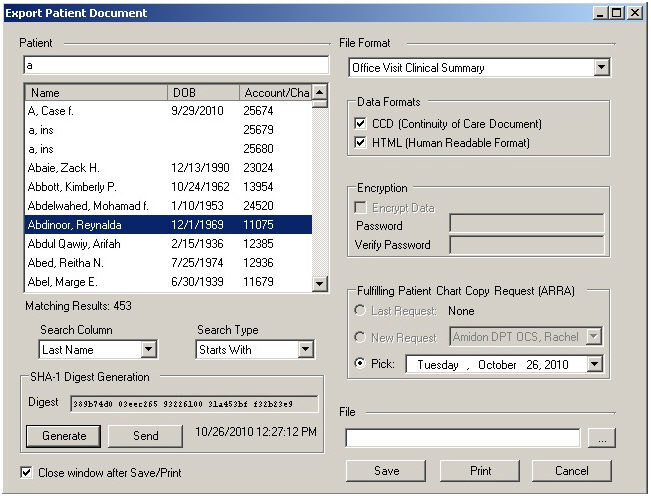Select patient a, ins account 25680
This screenshot has width=651, height=496.
[x=168, y=149]
